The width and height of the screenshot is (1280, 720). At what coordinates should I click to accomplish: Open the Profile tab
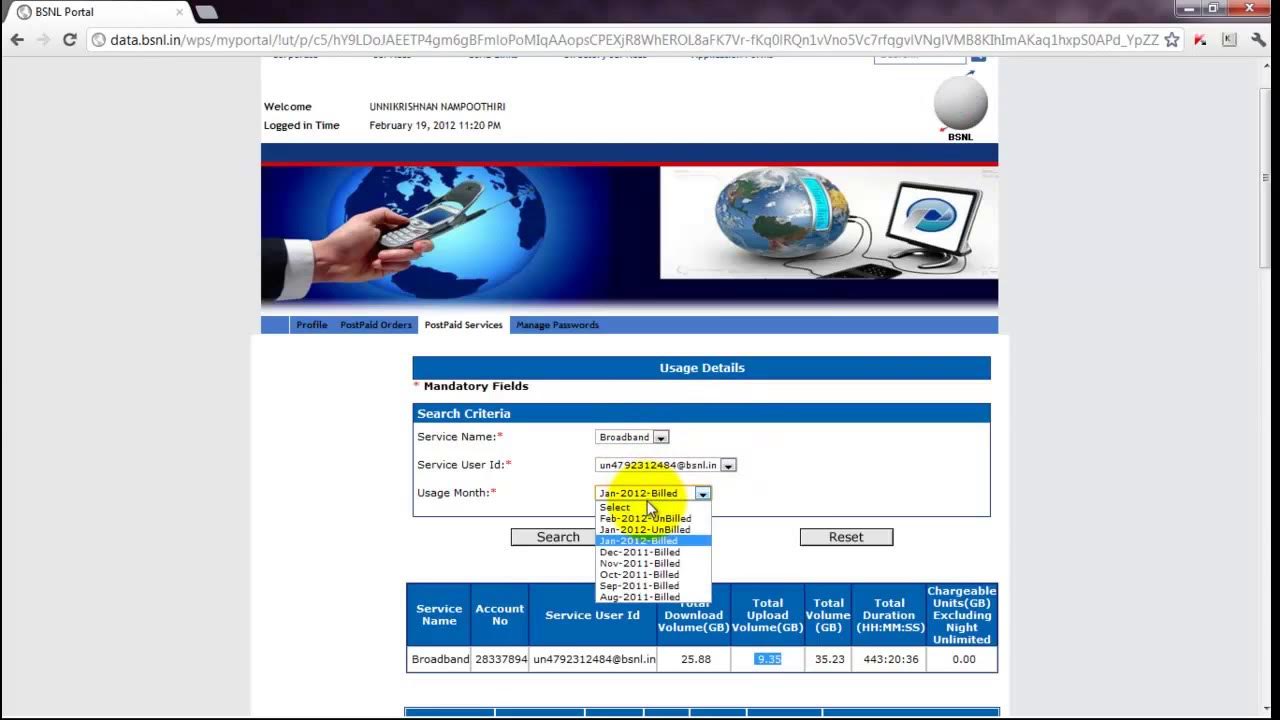pos(312,325)
